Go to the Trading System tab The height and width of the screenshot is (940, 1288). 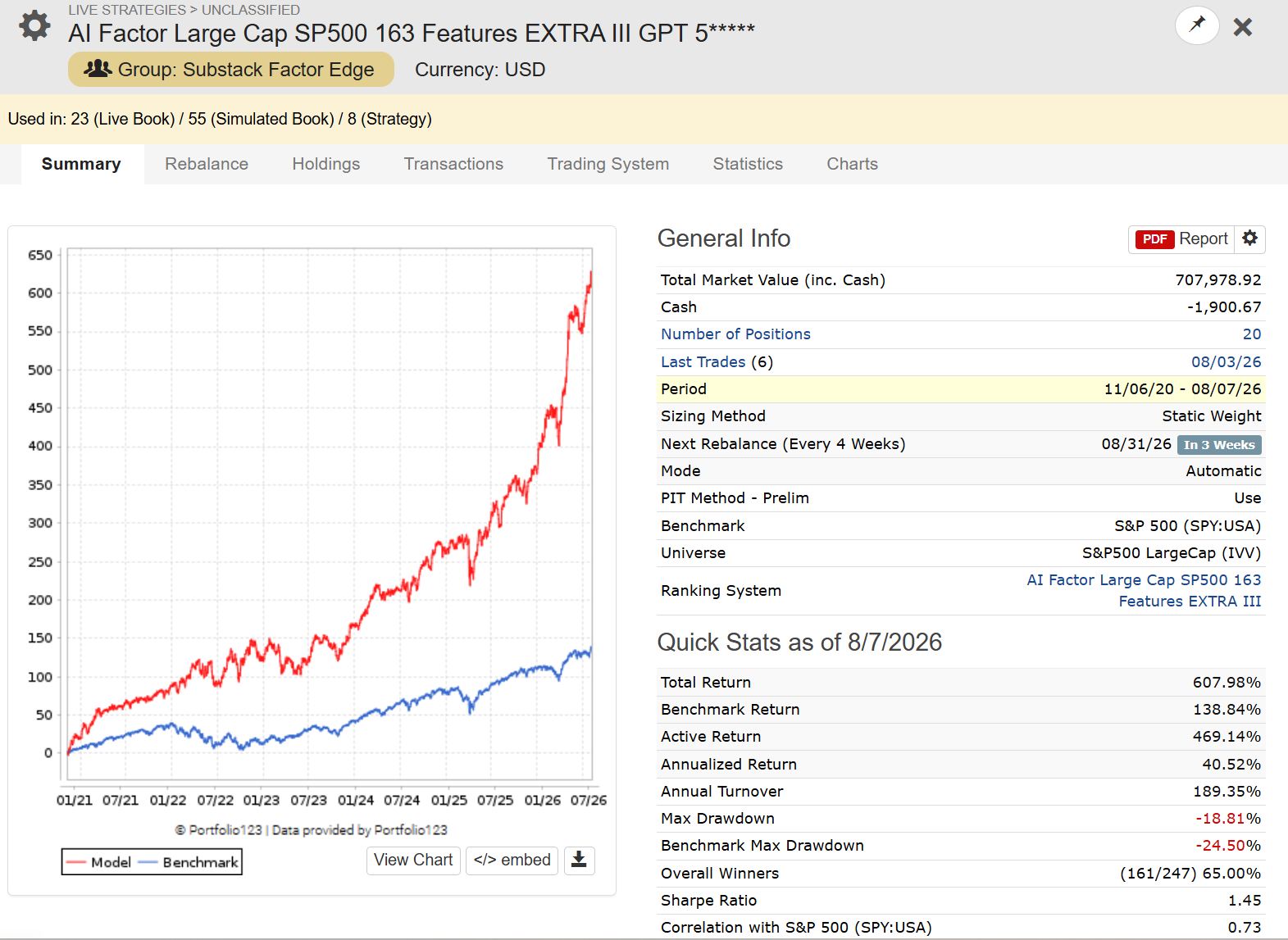608,164
